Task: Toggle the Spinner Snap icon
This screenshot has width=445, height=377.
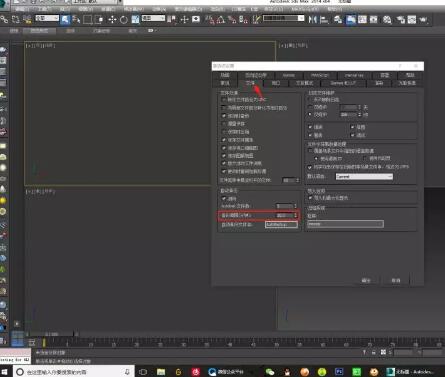Action: 244,20
